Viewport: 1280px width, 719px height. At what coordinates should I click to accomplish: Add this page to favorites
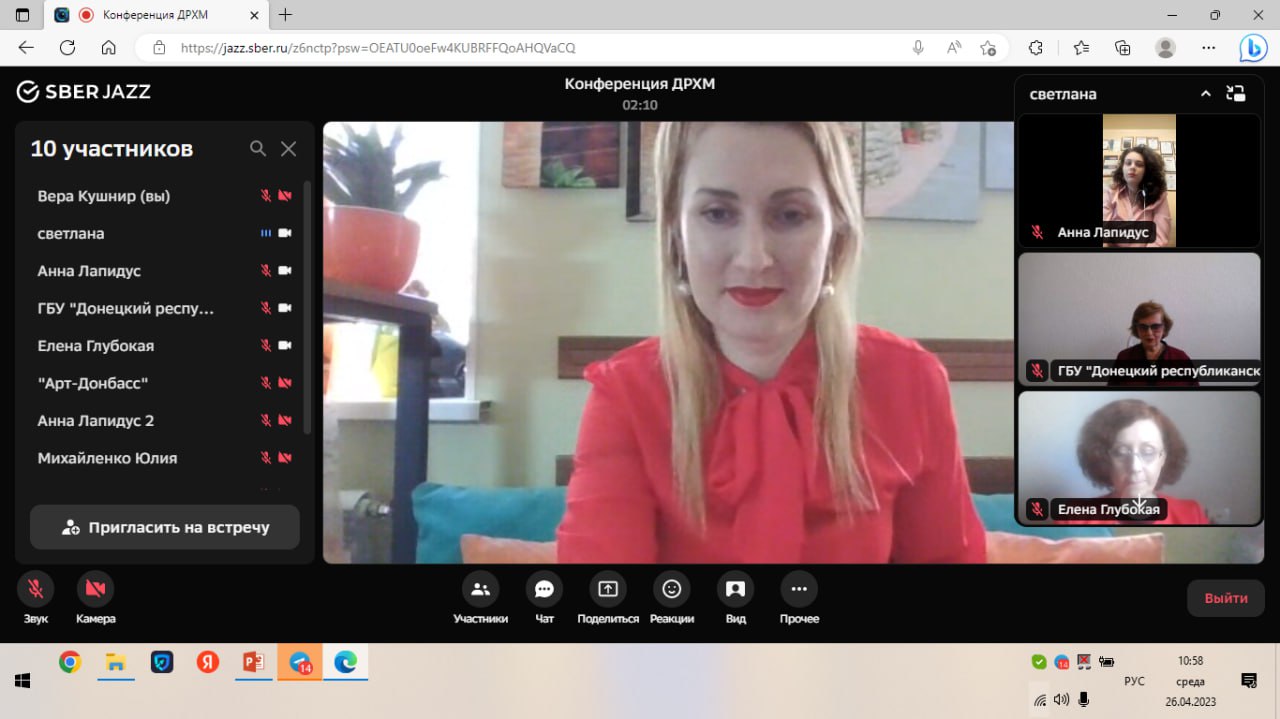(x=988, y=48)
